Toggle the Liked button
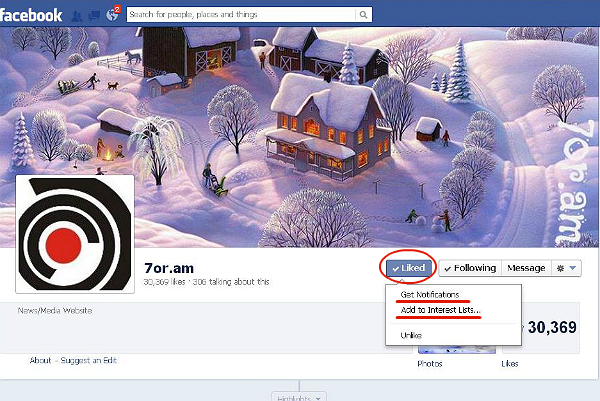Screen dimensions: 600x401 pyautogui.click(x=408, y=268)
